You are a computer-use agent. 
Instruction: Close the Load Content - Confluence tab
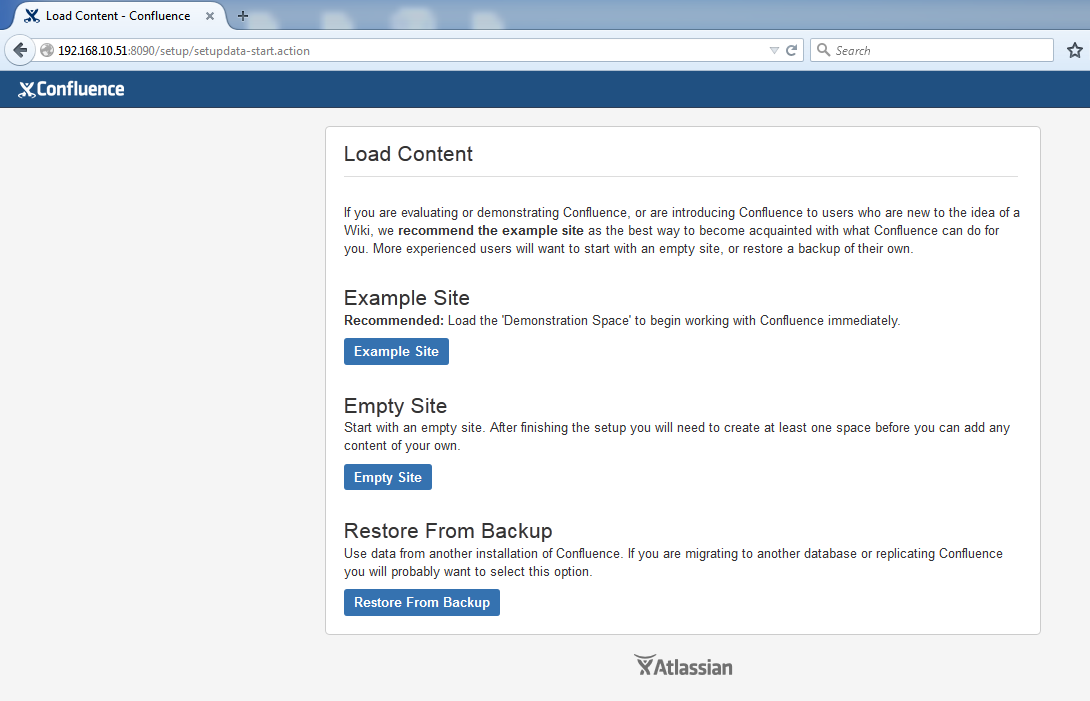pos(210,16)
